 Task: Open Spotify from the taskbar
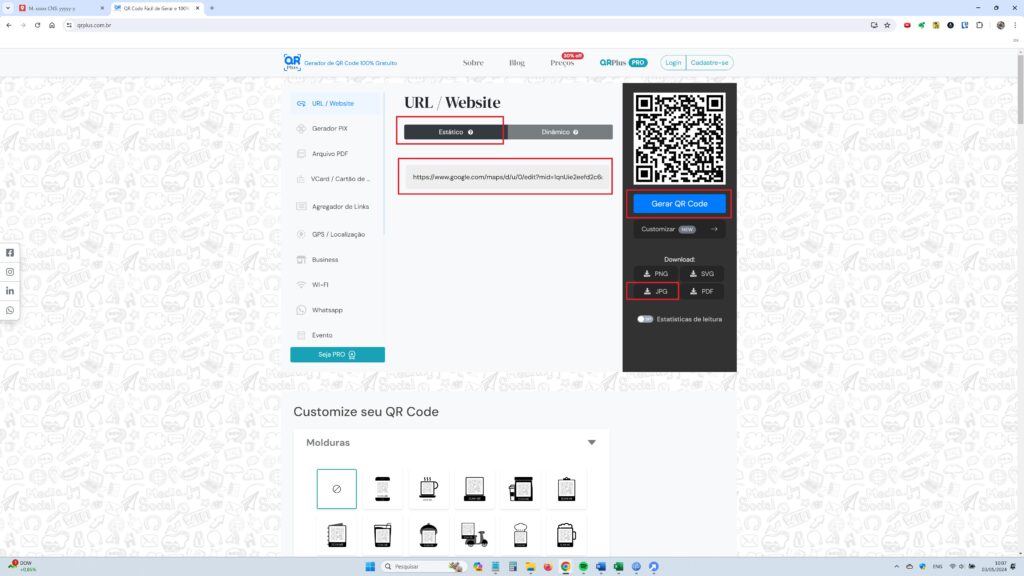click(x=583, y=566)
